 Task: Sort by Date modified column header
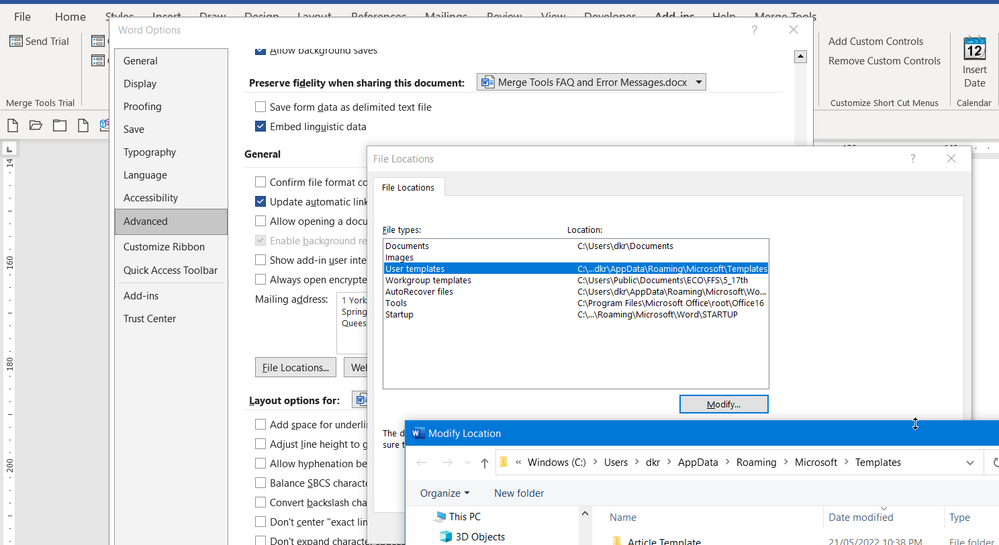click(884, 518)
